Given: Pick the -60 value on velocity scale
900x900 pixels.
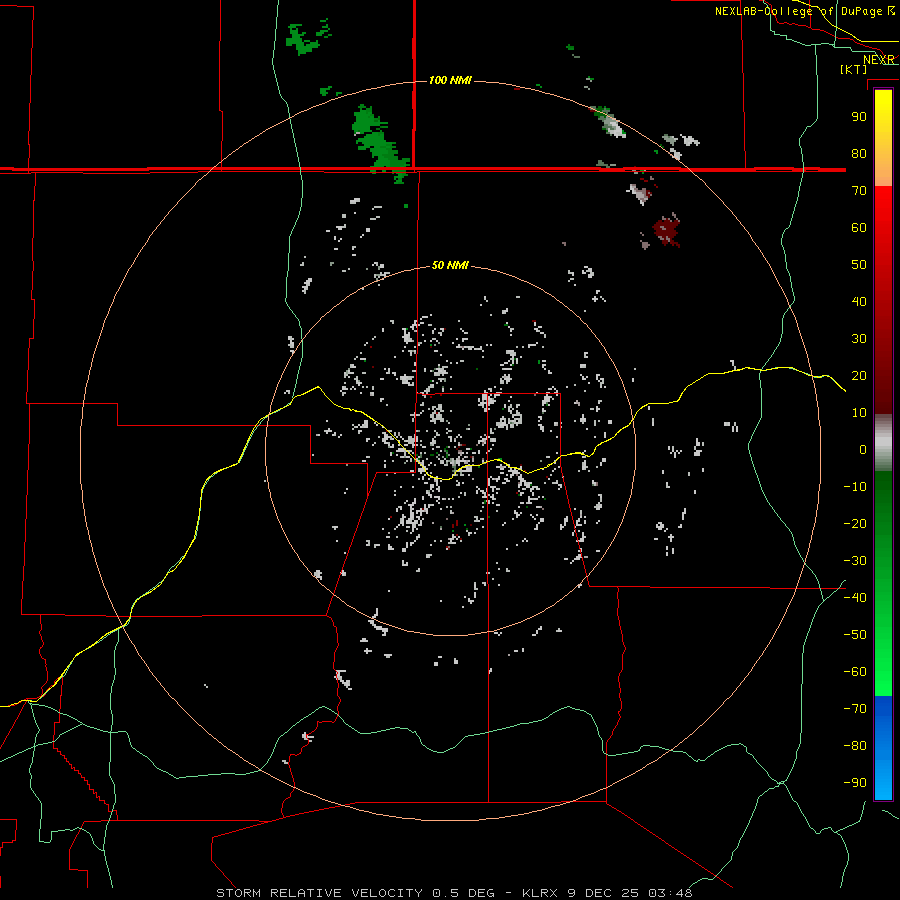Looking at the screenshot, I should coord(855,672).
